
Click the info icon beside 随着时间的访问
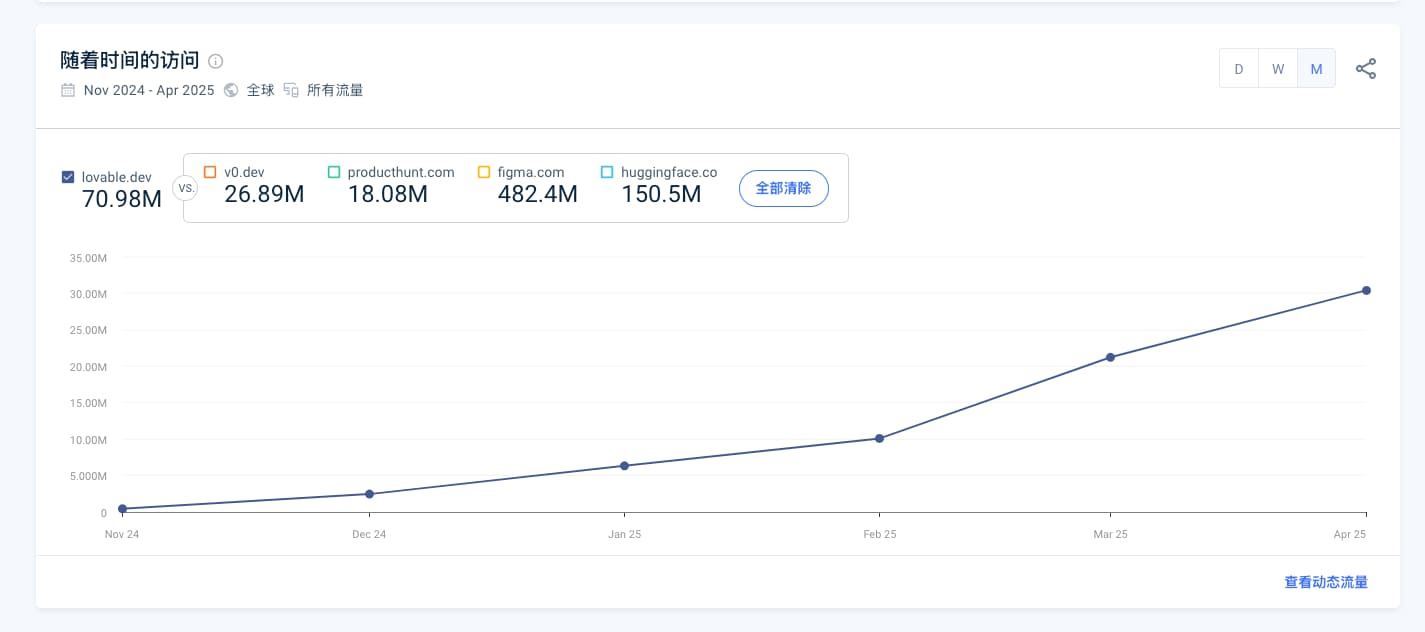[x=216, y=61]
